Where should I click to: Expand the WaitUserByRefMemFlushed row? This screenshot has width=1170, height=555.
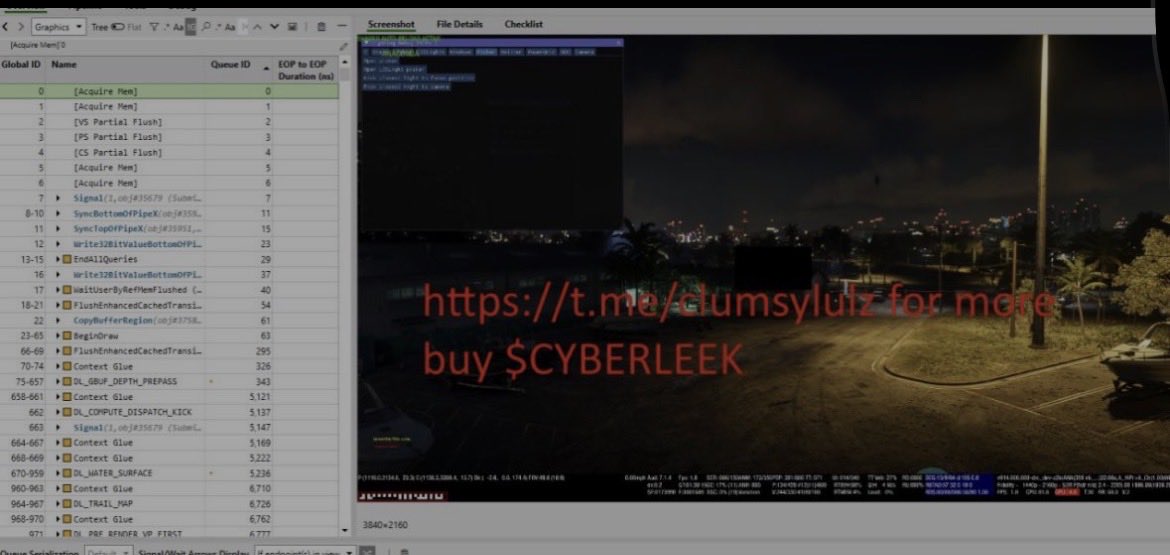59,290
